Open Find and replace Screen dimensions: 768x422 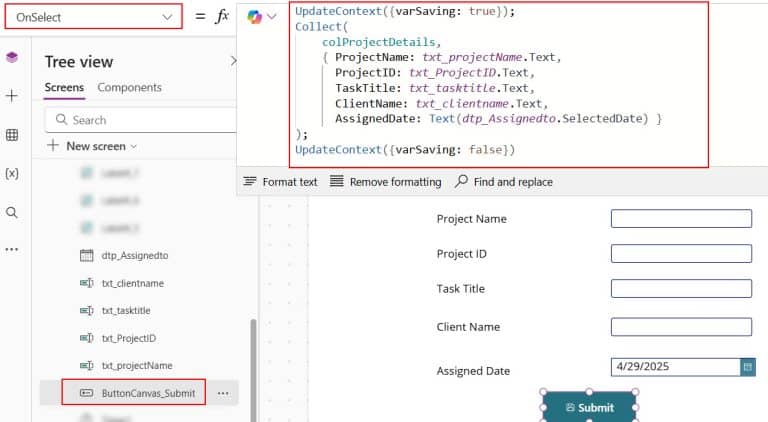point(504,182)
